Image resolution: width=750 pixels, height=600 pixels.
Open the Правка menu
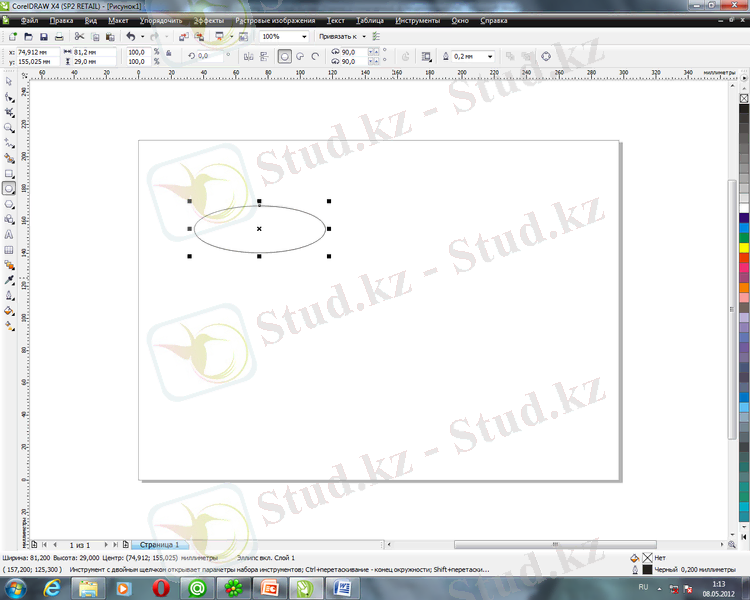(x=61, y=21)
